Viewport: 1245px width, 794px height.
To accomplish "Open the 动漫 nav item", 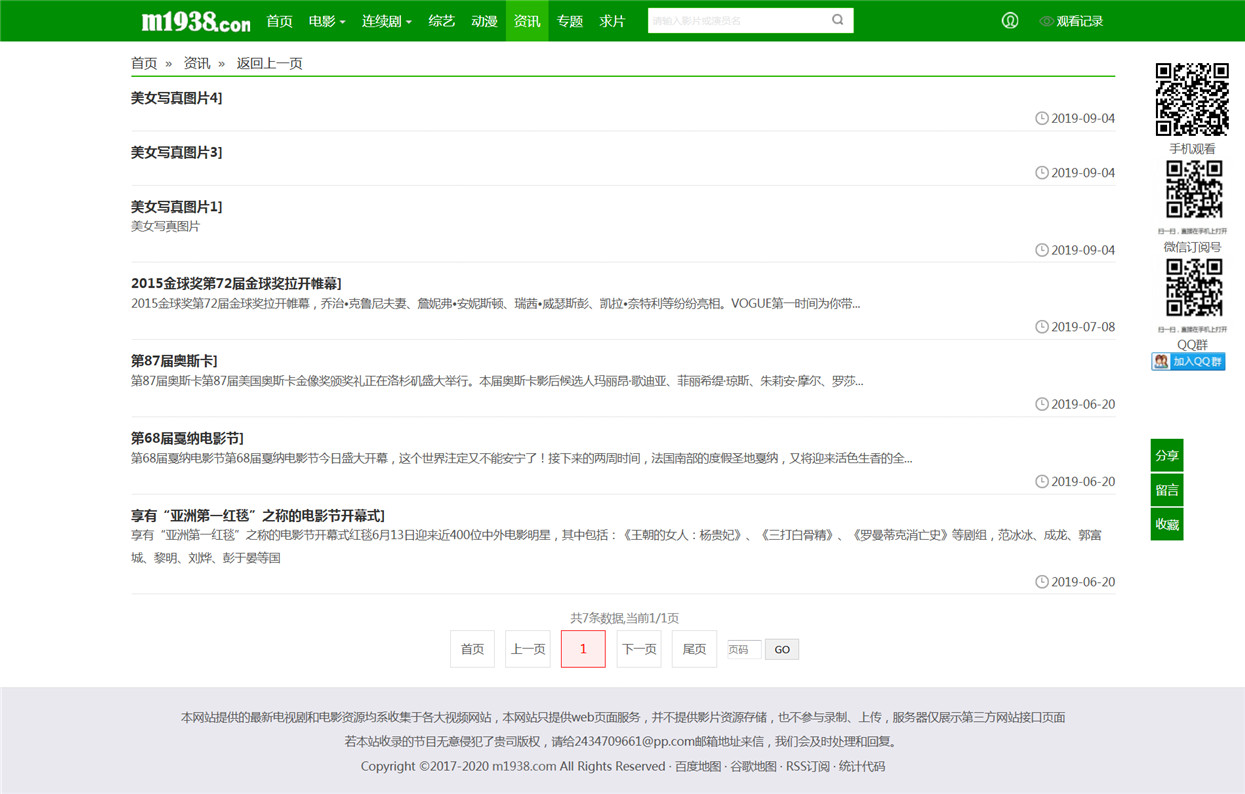I will click(484, 21).
